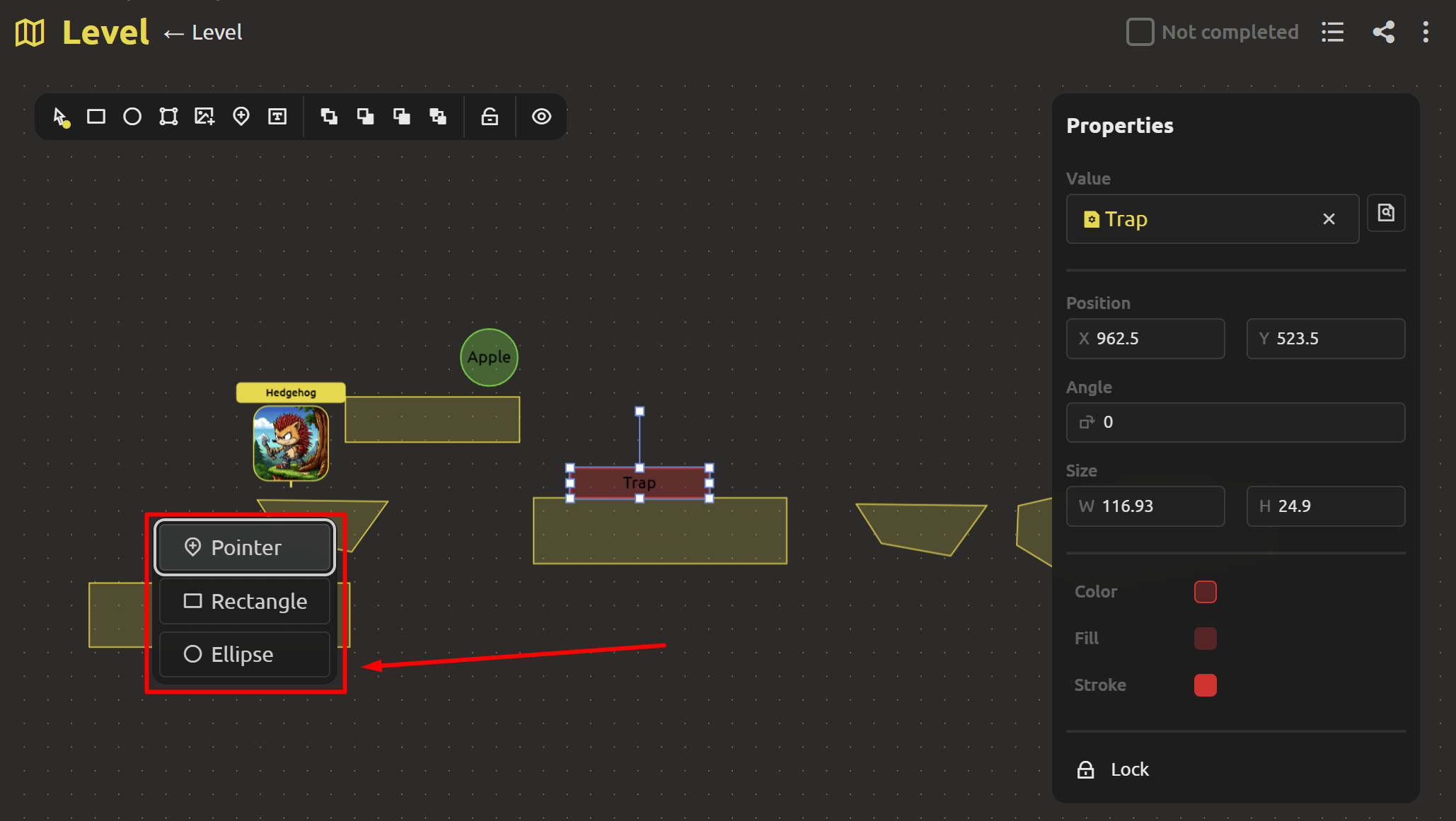1456x821 pixels.
Task: Toggle the eye visibility icon in toolbar
Action: 541,117
